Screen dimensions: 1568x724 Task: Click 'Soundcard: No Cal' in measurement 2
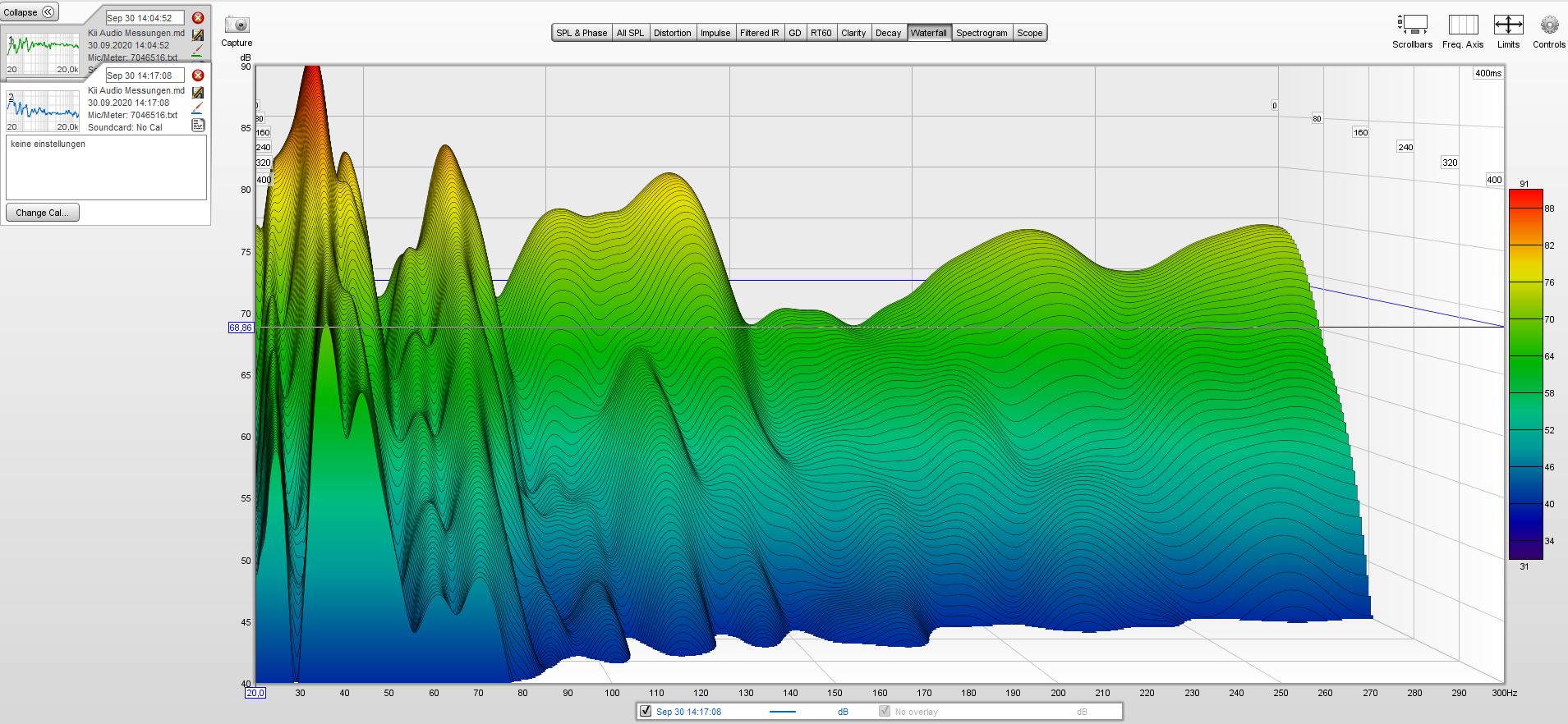coord(125,127)
